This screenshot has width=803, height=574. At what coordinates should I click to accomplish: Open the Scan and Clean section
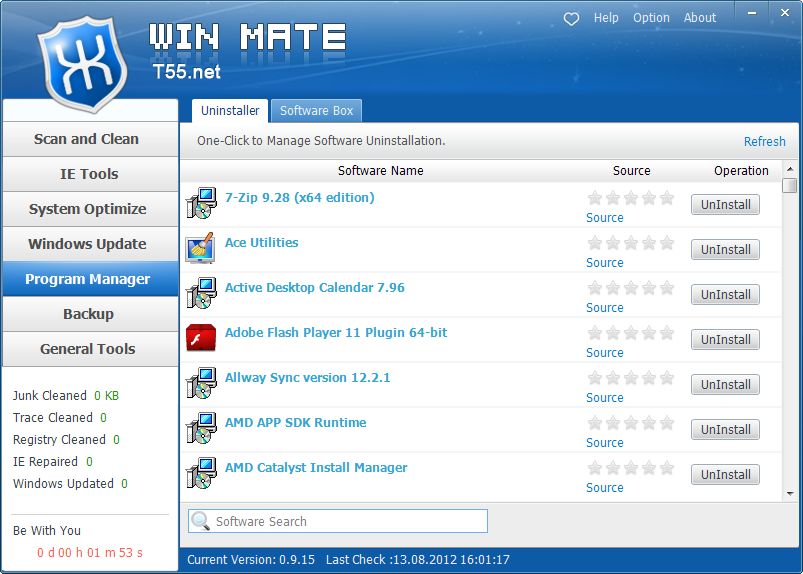pos(90,139)
